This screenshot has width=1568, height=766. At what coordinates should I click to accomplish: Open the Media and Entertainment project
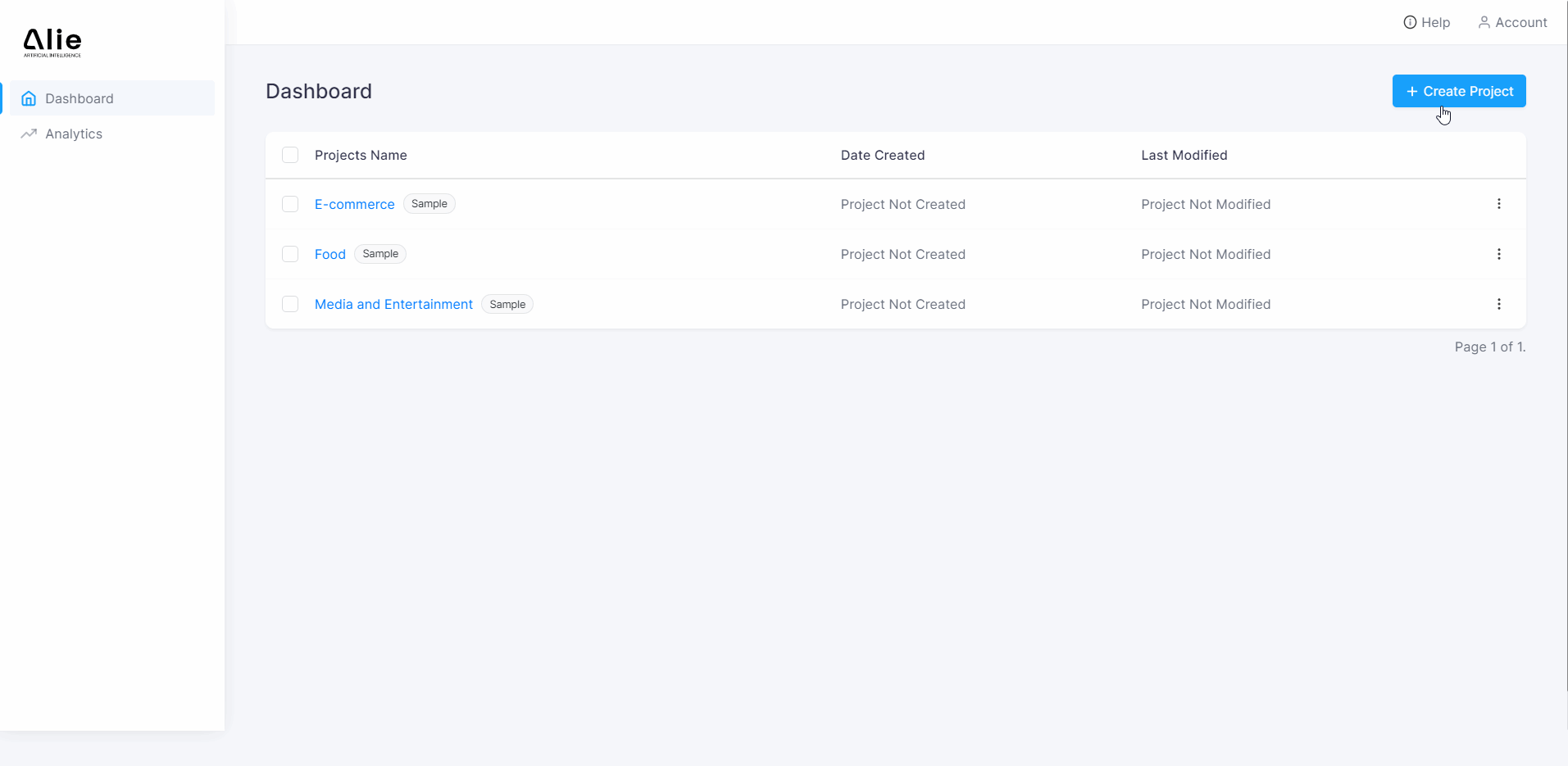(x=393, y=304)
